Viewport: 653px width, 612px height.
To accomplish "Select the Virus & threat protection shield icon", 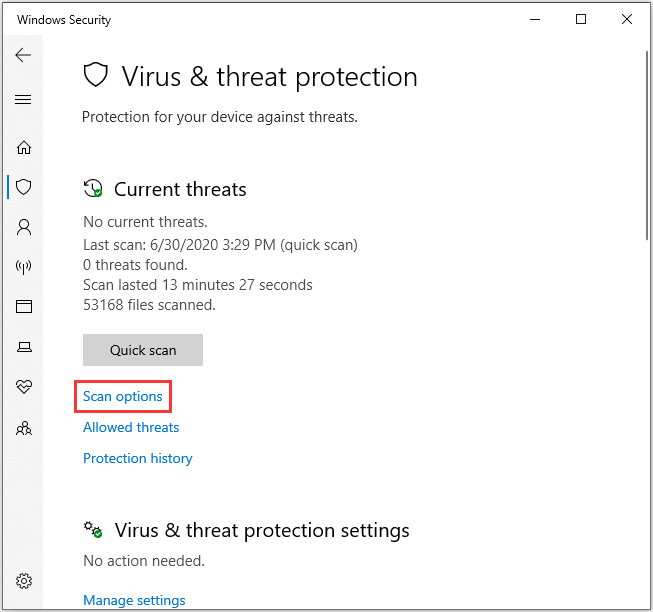I will (24, 187).
